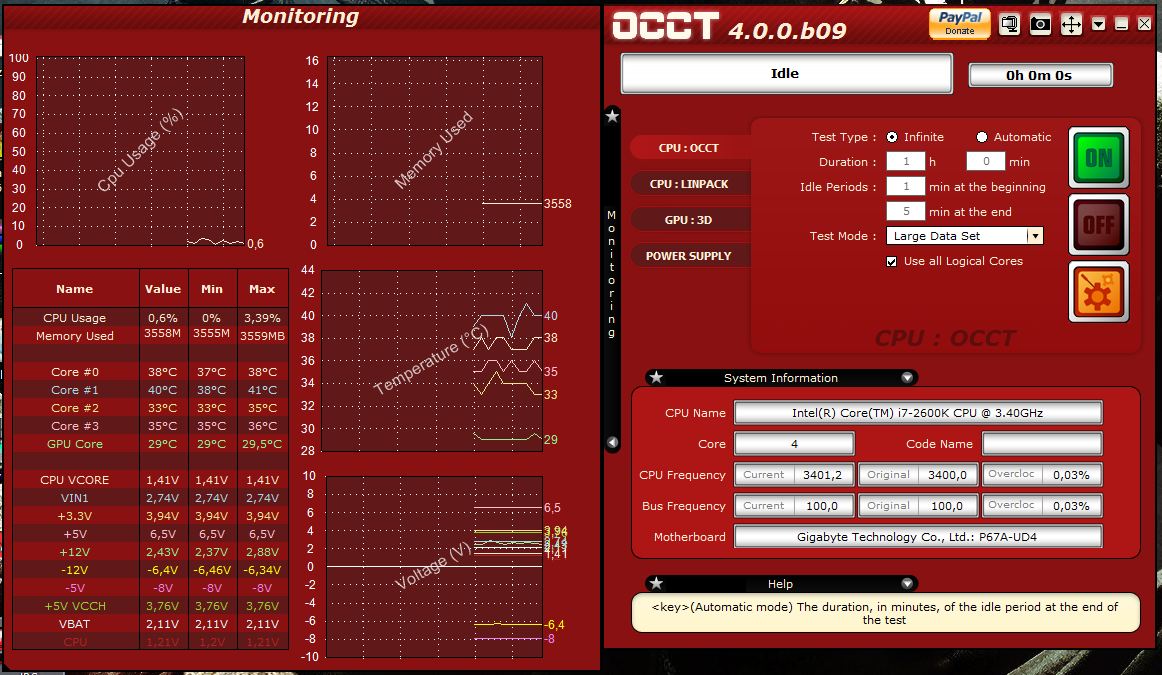This screenshot has width=1162, height=675.
Task: Collapse the Help section arrow
Action: (907, 583)
